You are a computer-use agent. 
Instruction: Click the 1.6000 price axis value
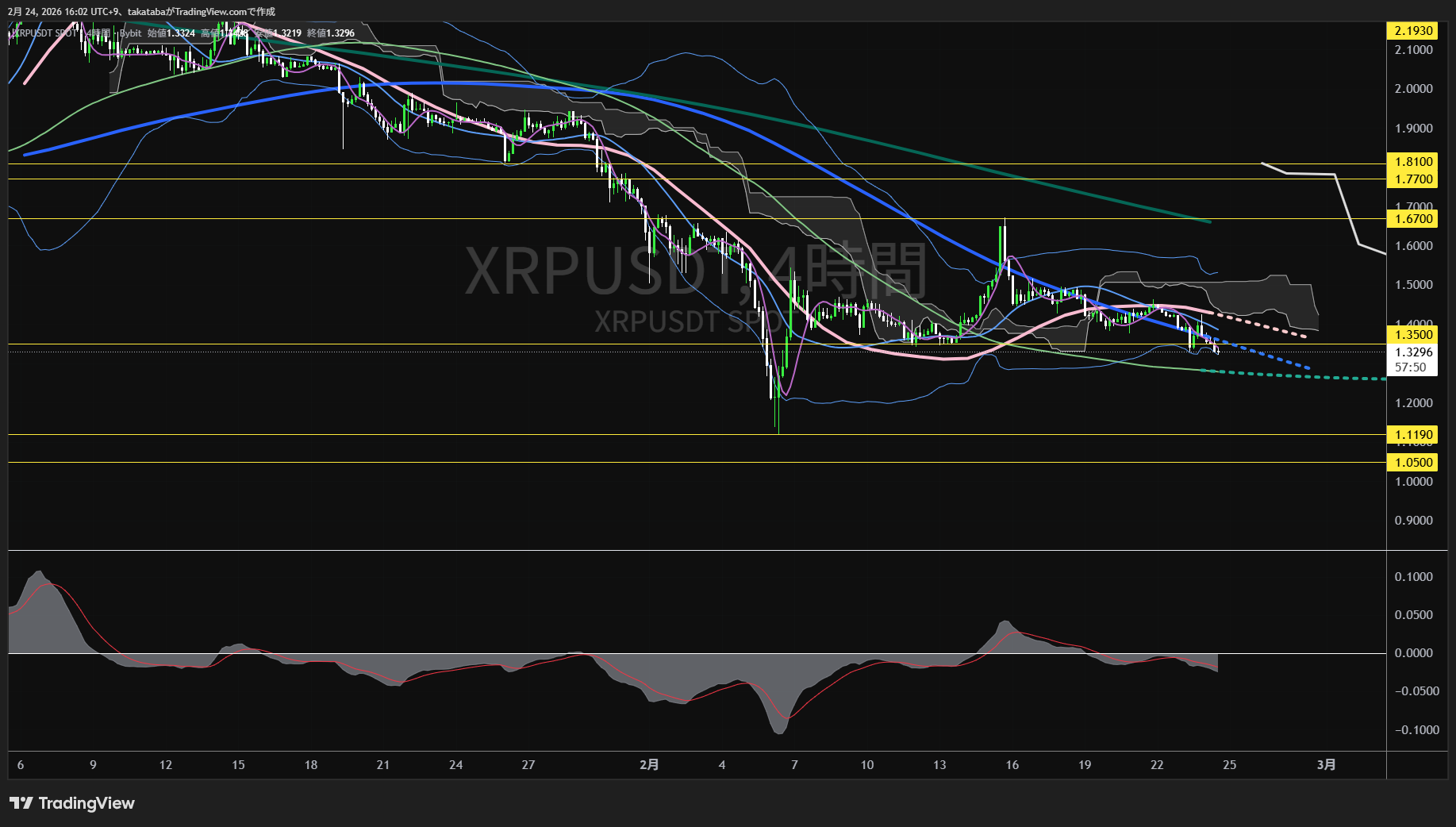[1413, 246]
